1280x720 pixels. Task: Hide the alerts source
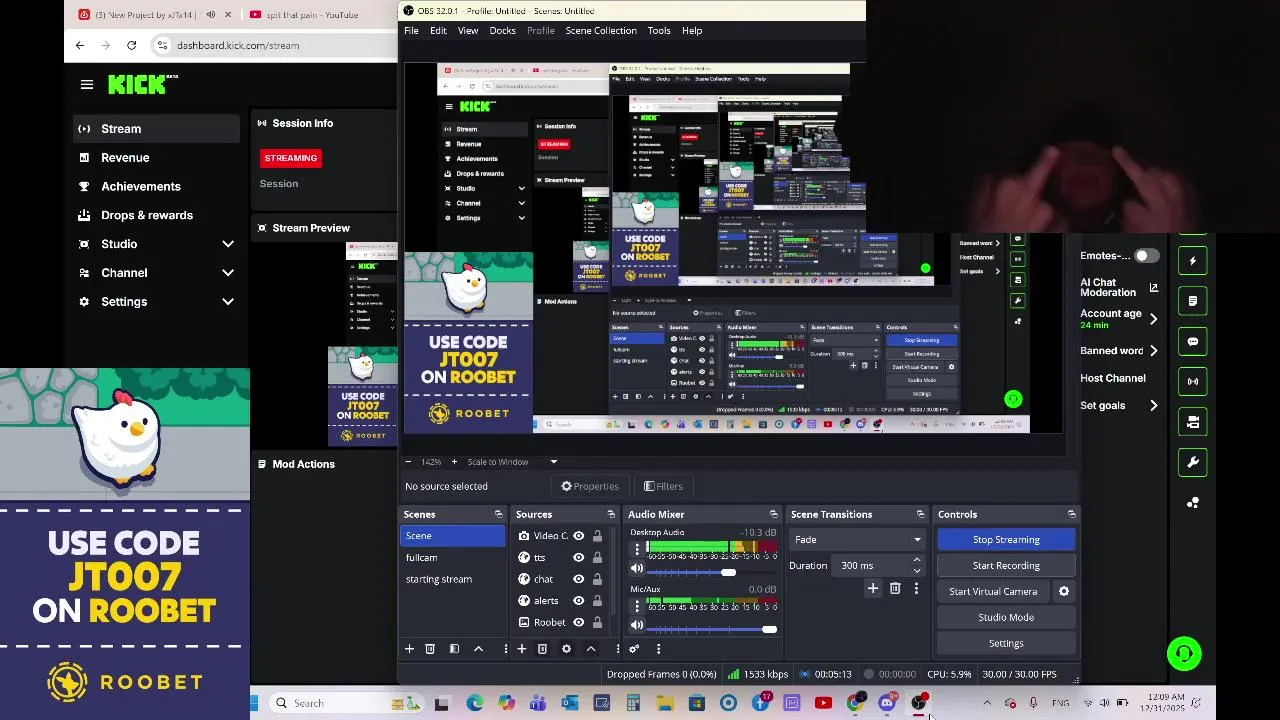(578, 601)
